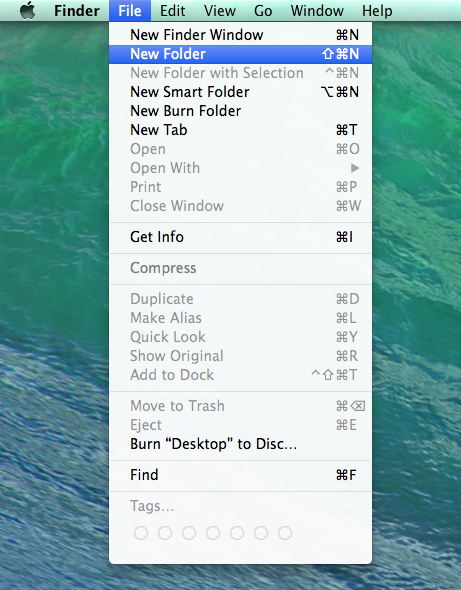
Task: Choose Find from the File menu
Action: [x=240, y=475]
